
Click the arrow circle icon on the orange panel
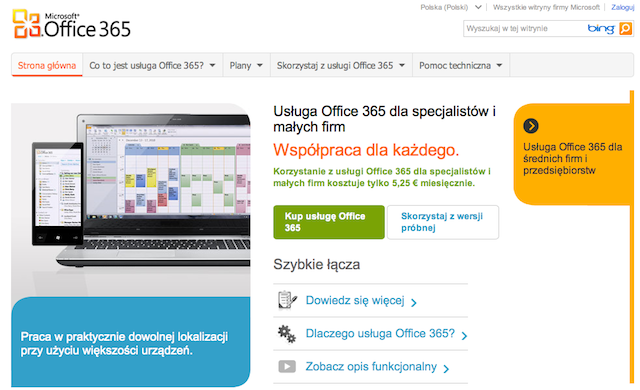click(x=531, y=126)
